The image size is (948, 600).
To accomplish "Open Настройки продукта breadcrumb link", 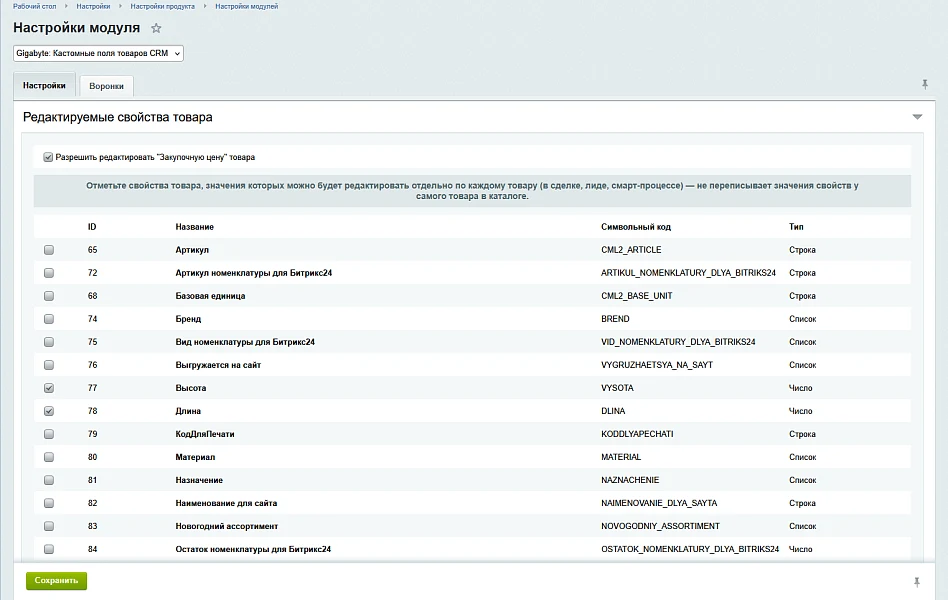I will pos(162,6).
